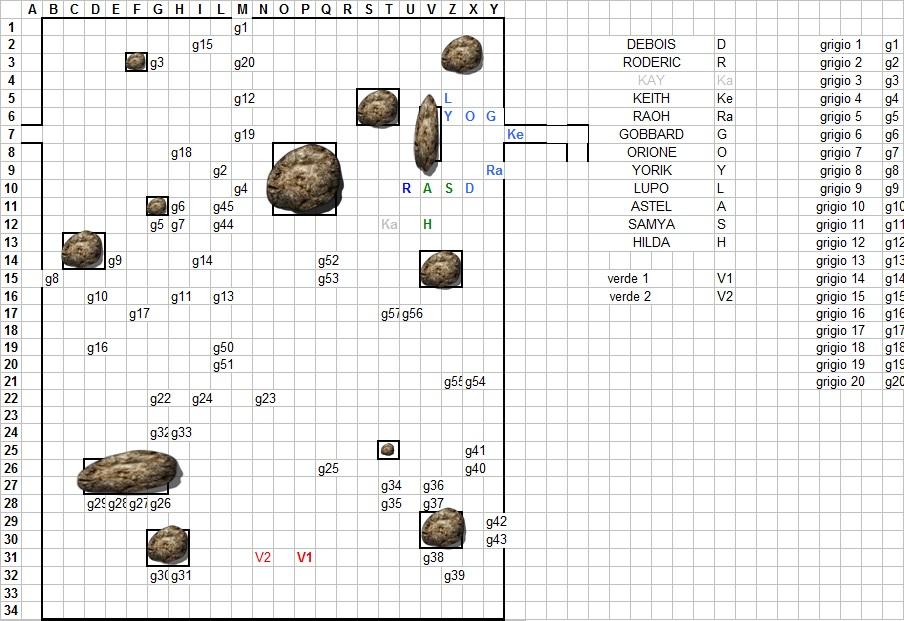Image resolution: width=904 pixels, height=621 pixels.
Task: Click the red V2 marker cell
Action: click(263, 557)
